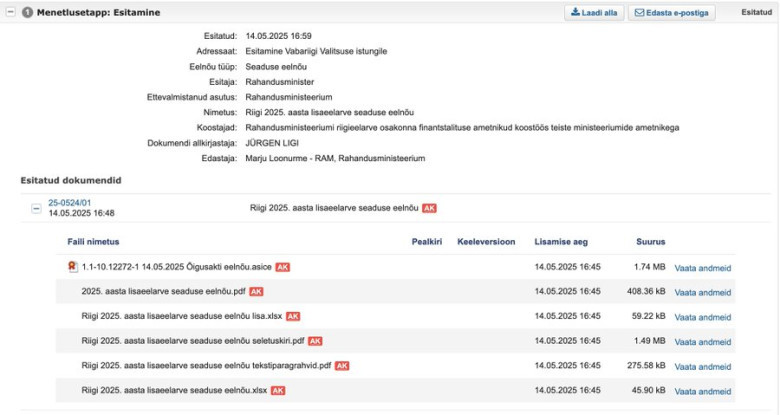The image size is (780, 415).
Task: Click Vaata andmeid for the asice file
Action: click(702, 268)
